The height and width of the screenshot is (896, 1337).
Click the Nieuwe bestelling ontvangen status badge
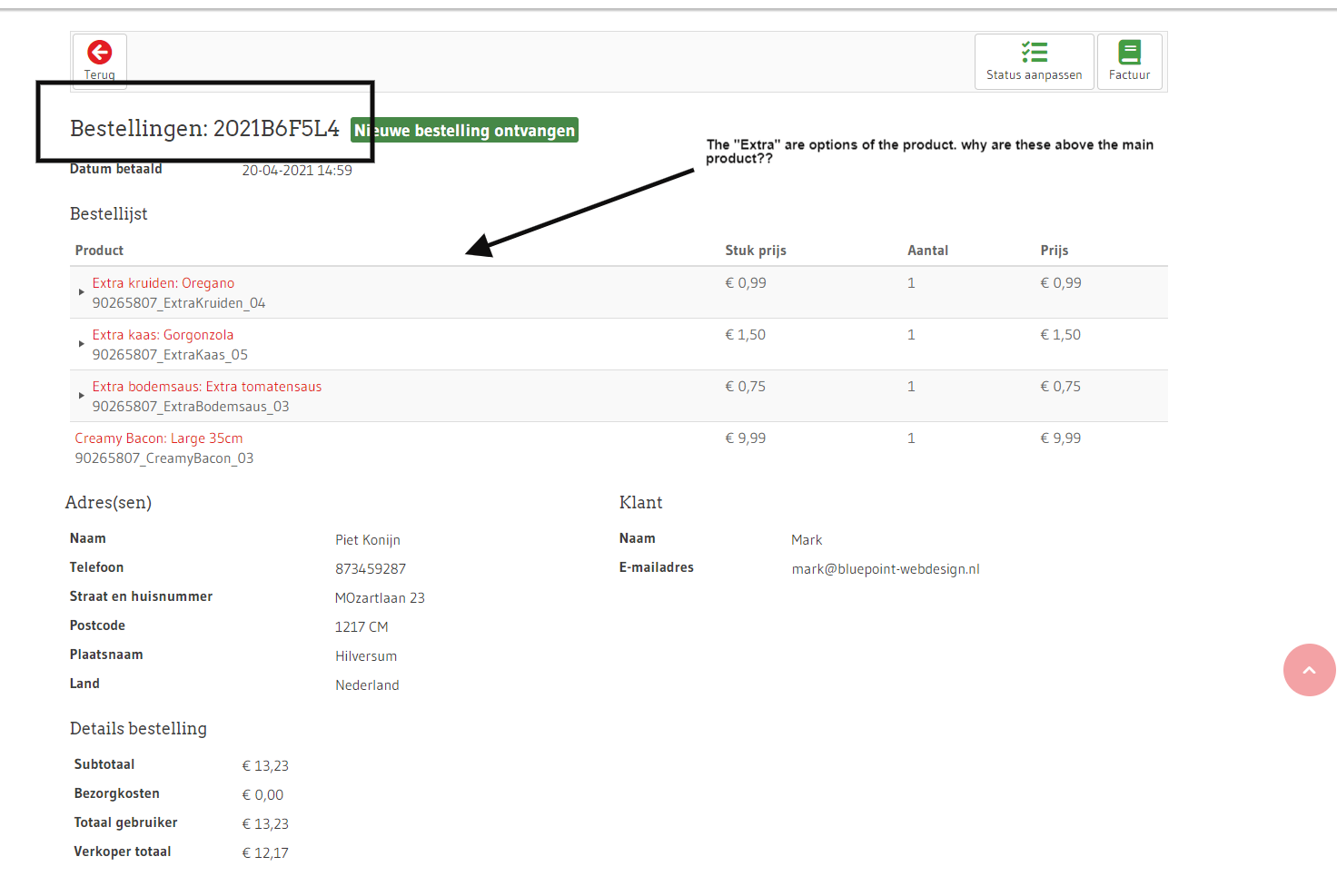pyautogui.click(x=464, y=131)
